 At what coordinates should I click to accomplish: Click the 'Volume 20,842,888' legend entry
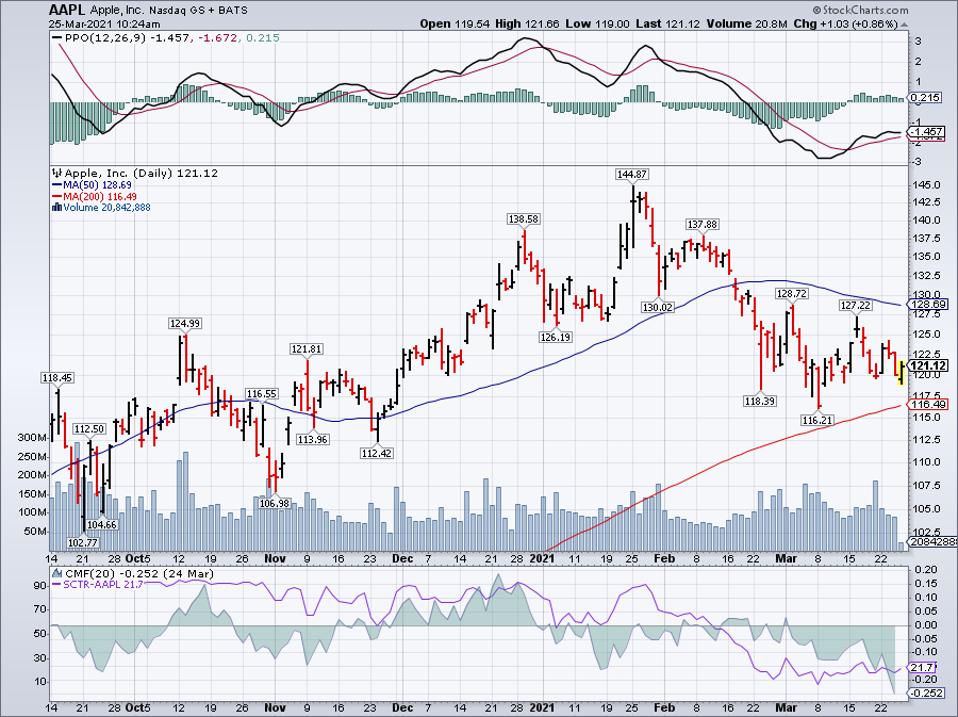coord(107,208)
